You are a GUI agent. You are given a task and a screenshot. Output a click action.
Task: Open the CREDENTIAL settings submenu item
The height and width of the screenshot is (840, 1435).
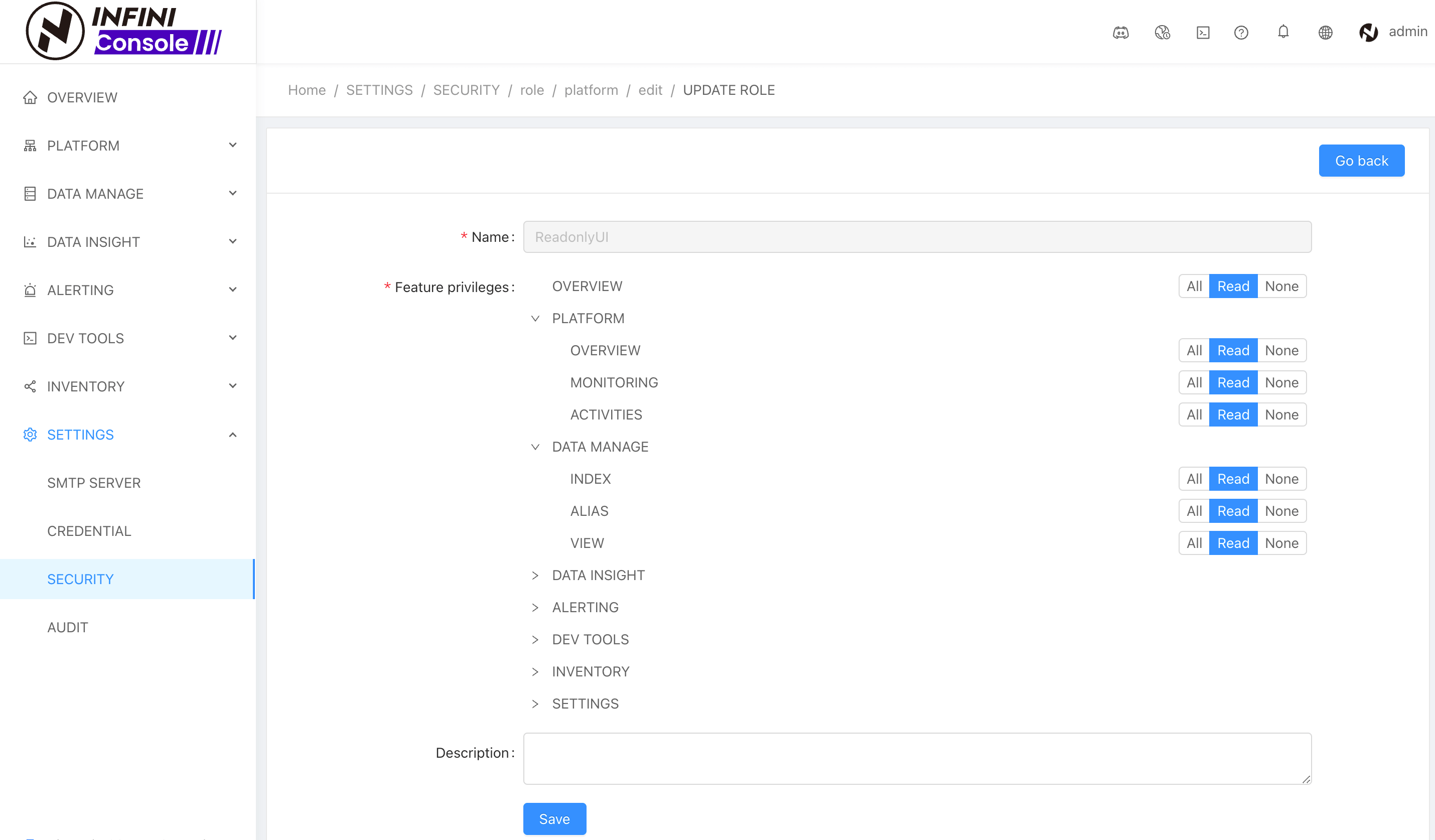coord(89,531)
